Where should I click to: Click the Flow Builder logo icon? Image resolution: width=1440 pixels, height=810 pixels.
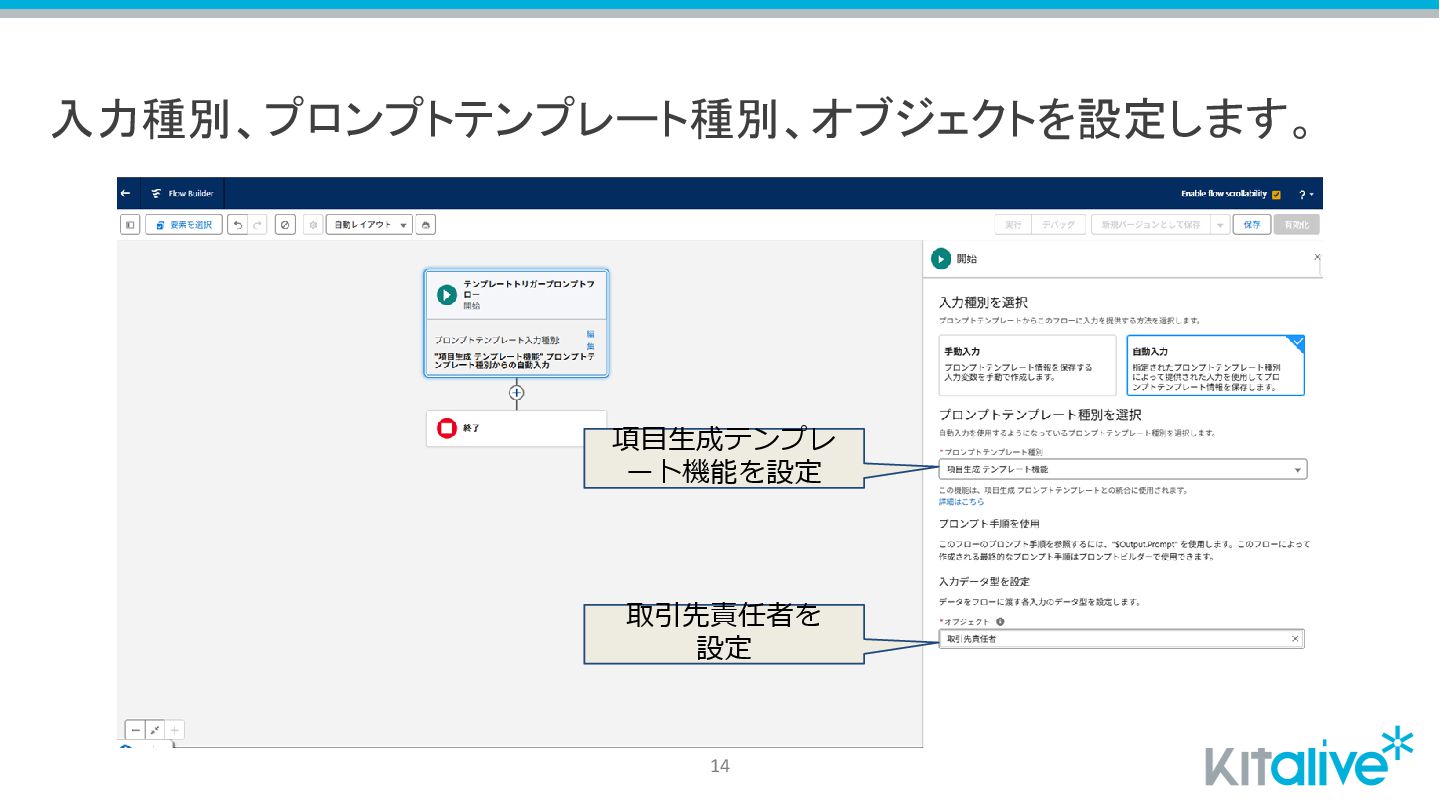pyautogui.click(x=156, y=193)
